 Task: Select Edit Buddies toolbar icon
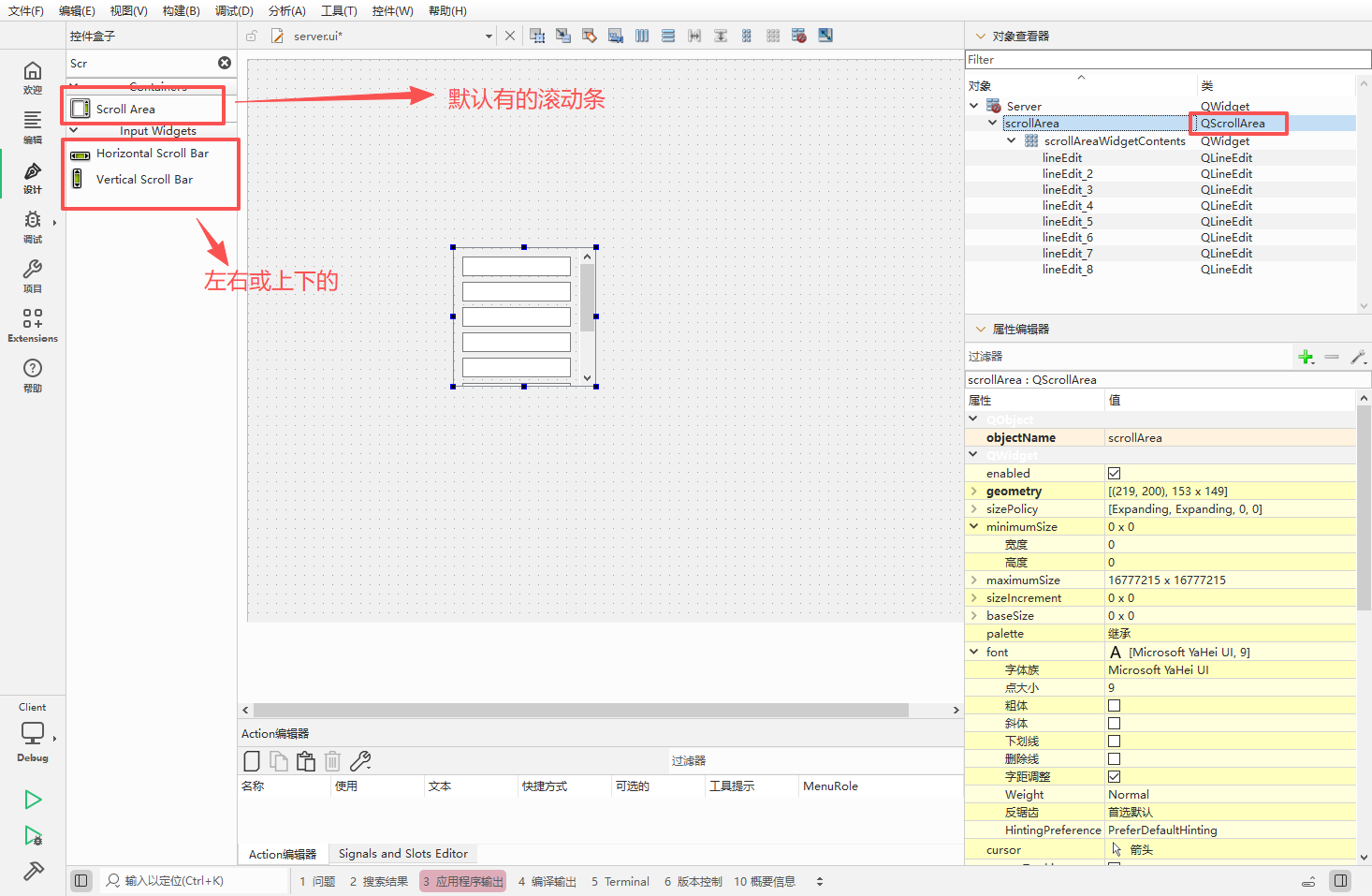click(590, 36)
